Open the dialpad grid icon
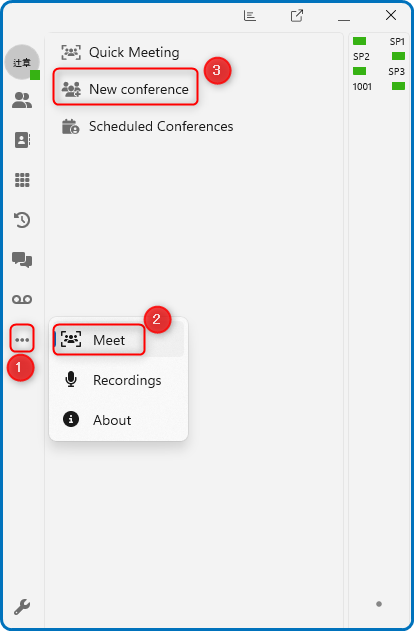Viewport: 414px width, 631px height. 22,180
